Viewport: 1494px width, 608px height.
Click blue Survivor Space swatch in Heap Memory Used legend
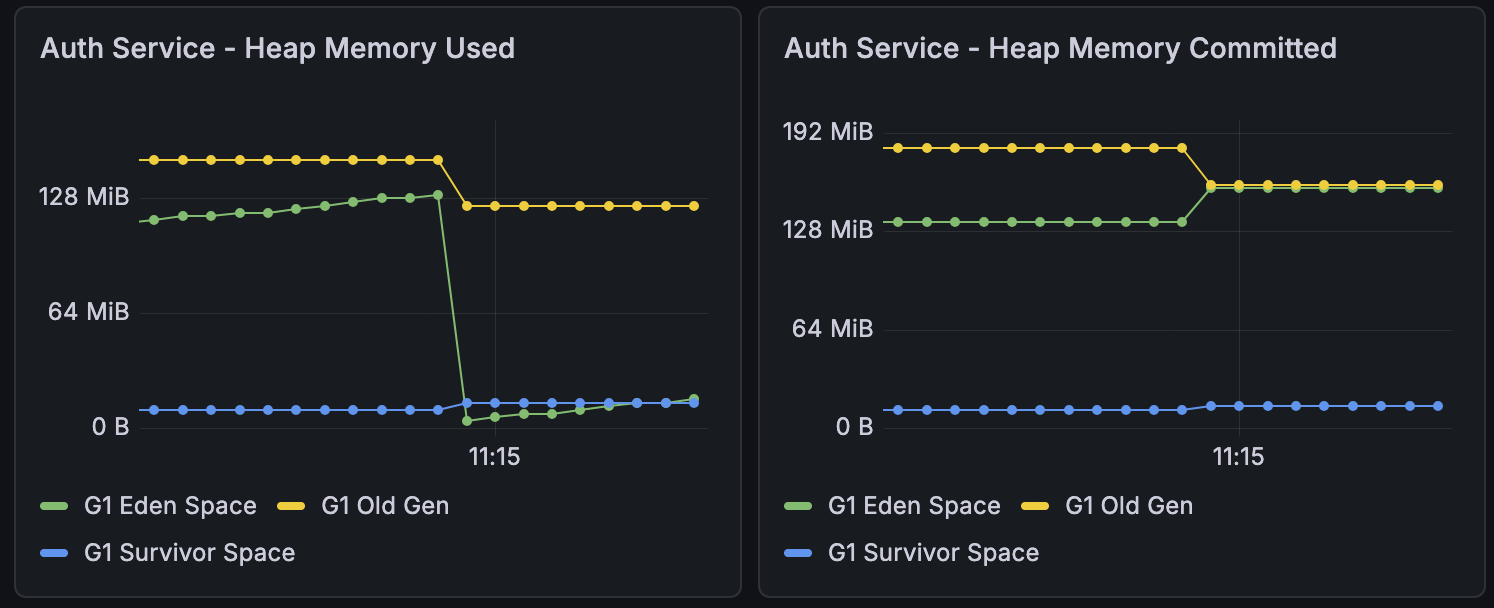(x=54, y=553)
